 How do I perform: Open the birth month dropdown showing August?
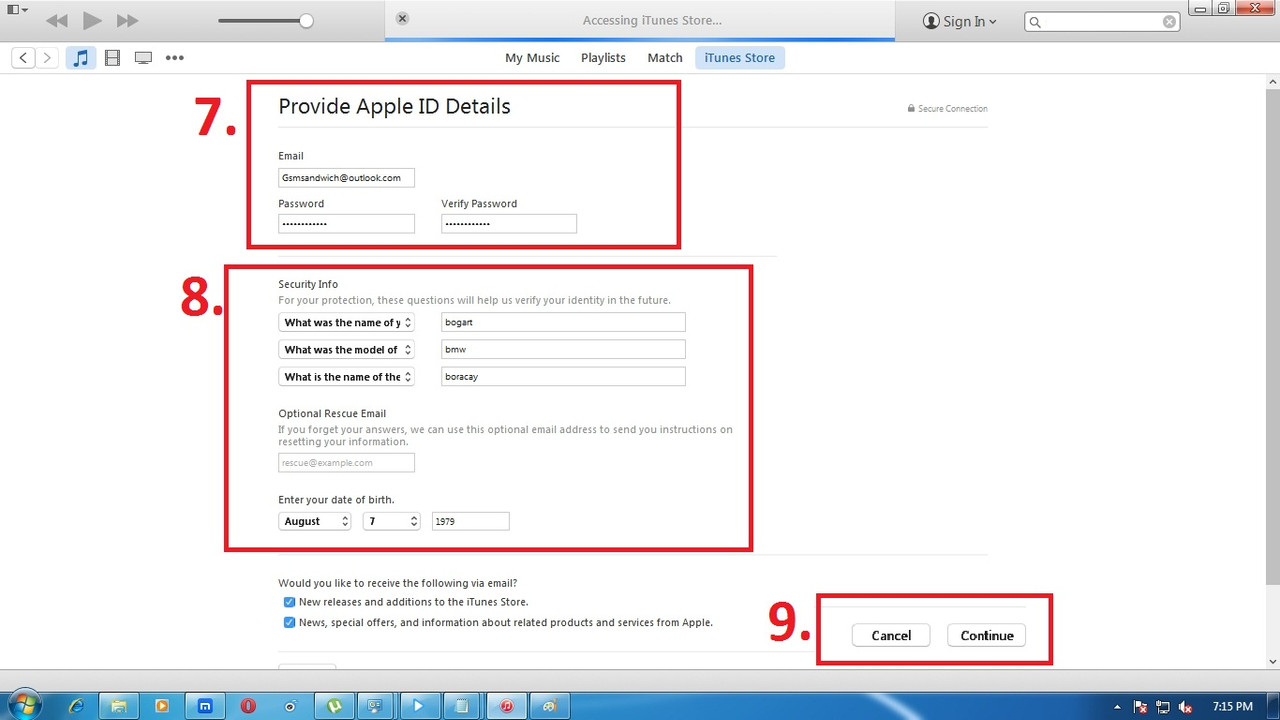(x=315, y=521)
